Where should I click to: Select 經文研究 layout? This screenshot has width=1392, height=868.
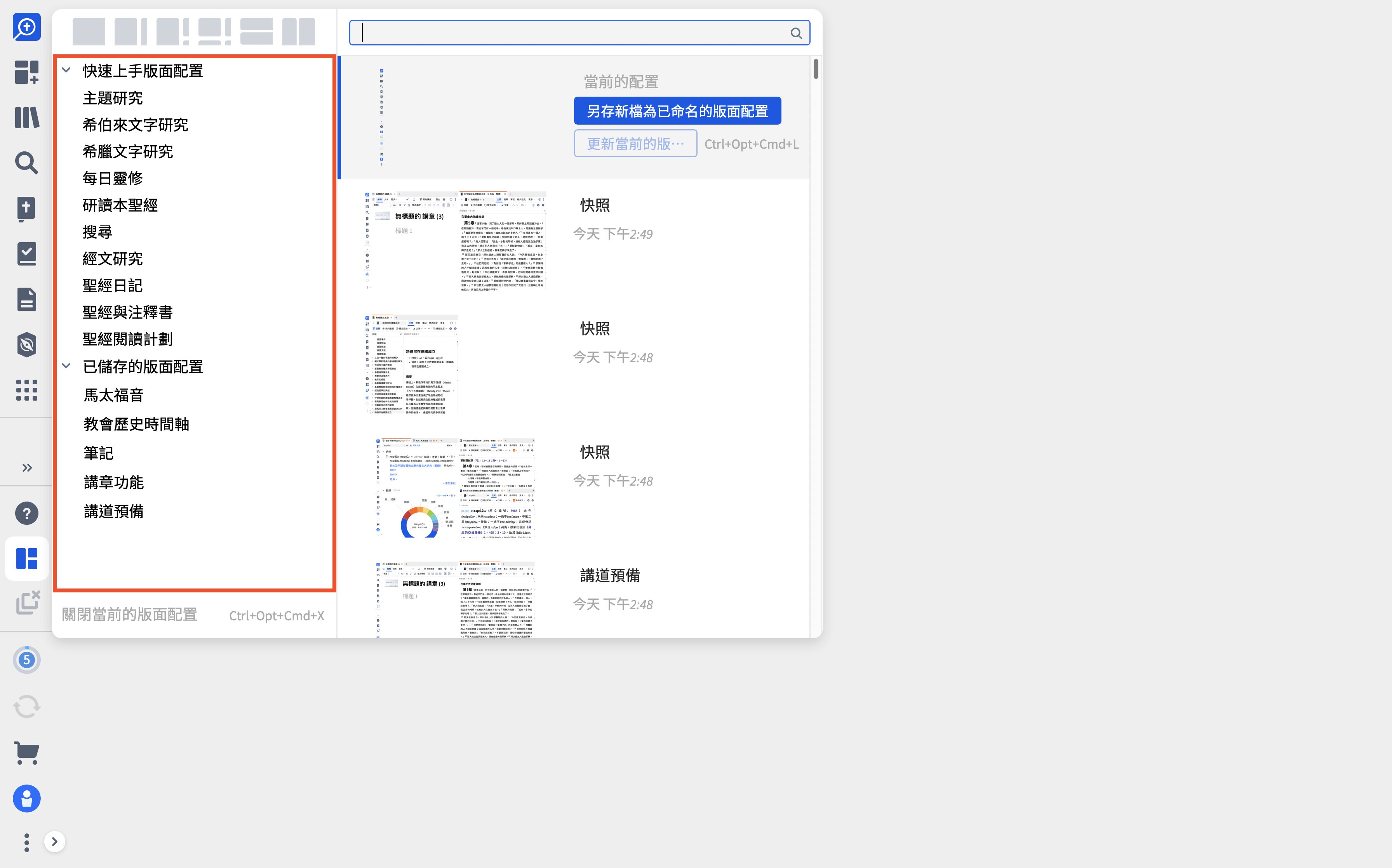click(x=113, y=259)
